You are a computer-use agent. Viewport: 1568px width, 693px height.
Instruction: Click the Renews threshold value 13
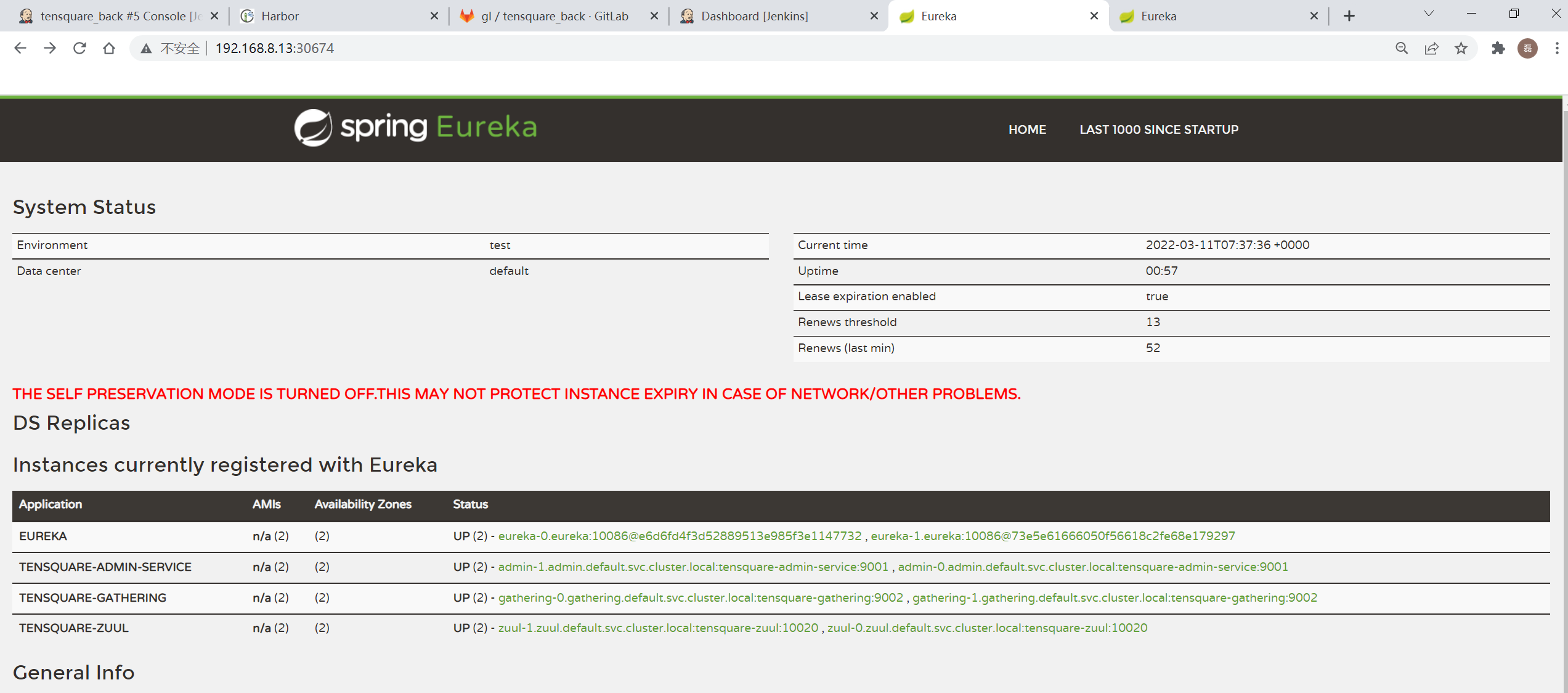pos(1153,322)
